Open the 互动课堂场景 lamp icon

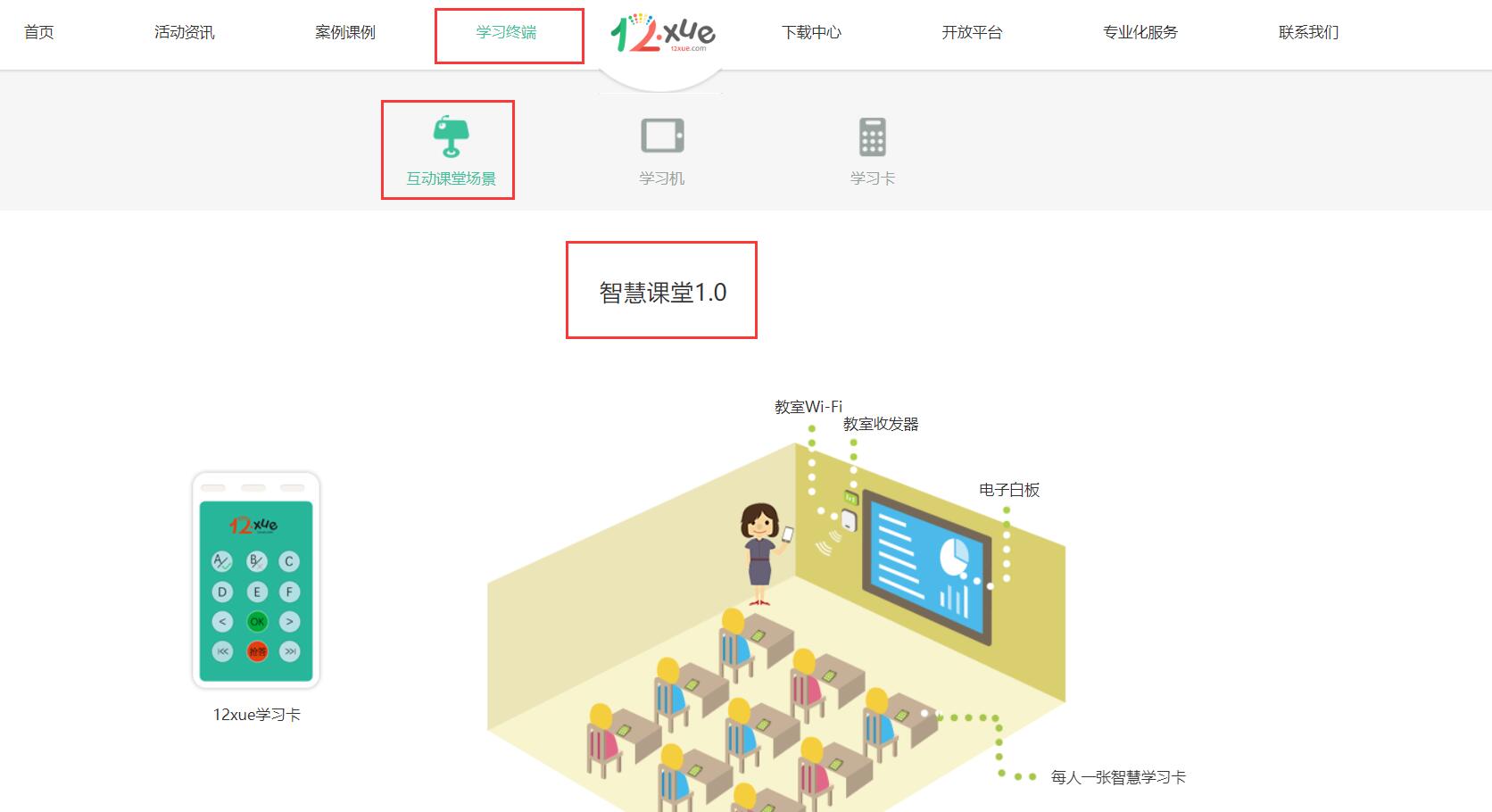pos(452,137)
